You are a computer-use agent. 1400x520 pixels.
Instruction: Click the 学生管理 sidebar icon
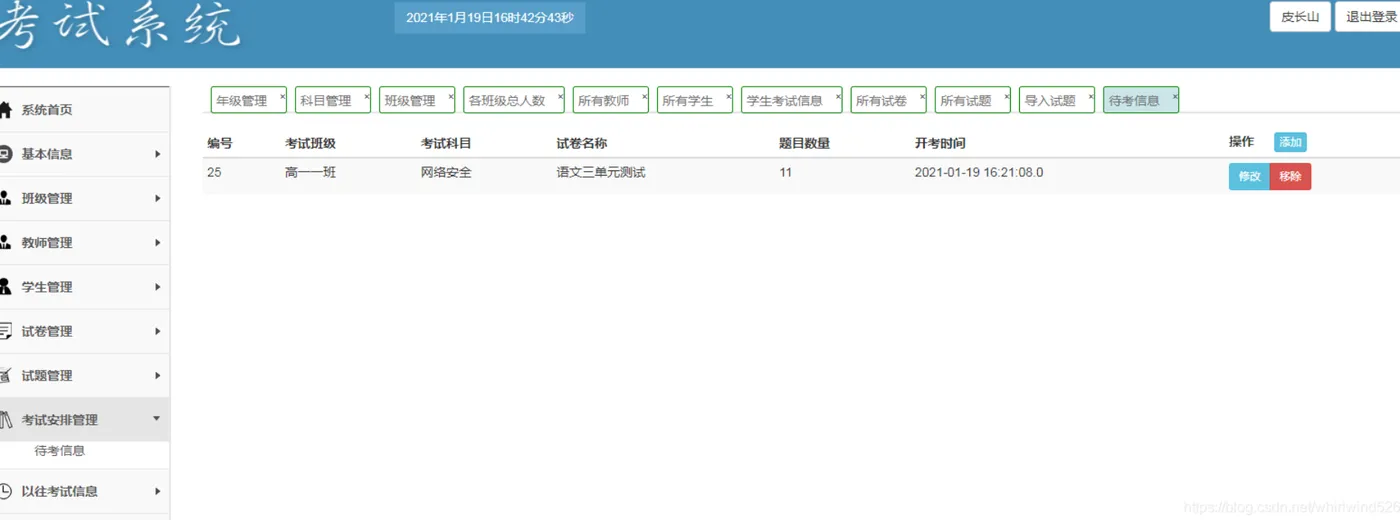point(5,286)
